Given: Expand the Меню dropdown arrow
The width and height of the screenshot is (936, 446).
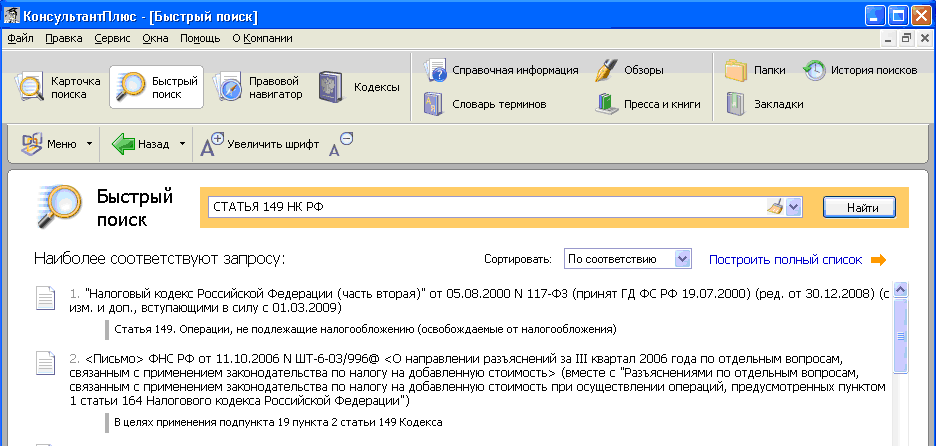Looking at the screenshot, I should pos(89,144).
